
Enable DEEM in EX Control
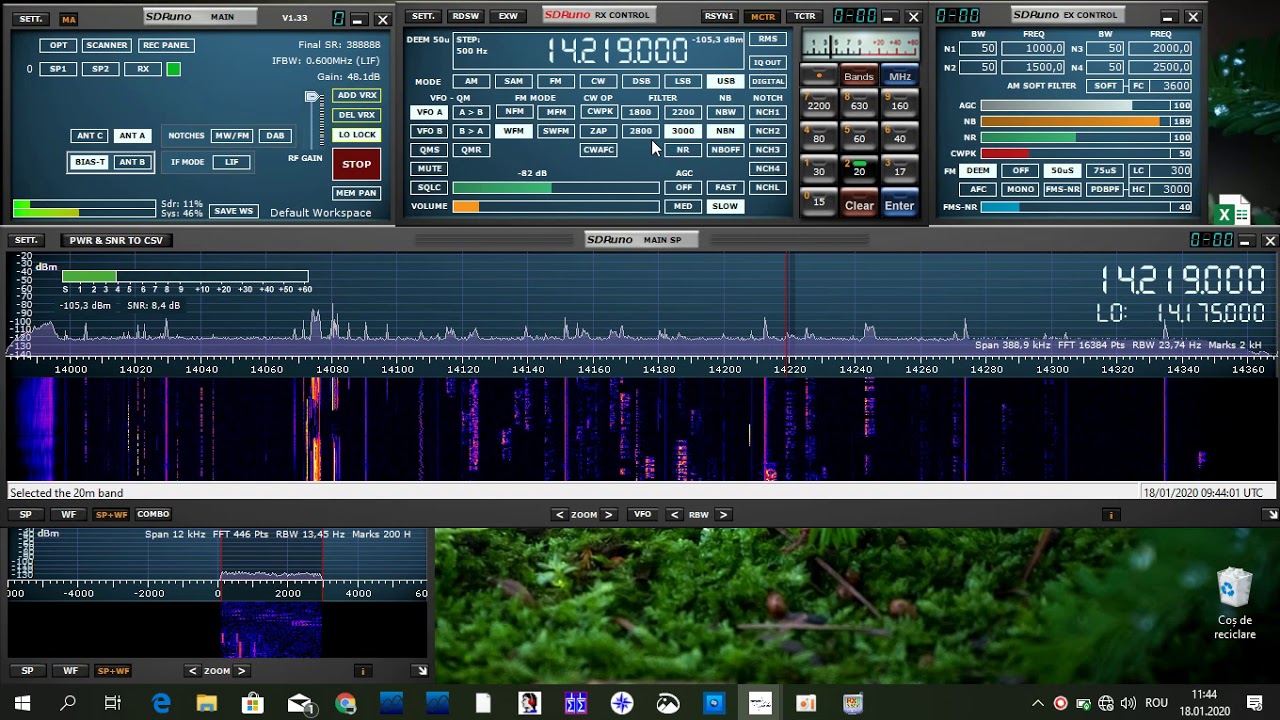click(978, 170)
